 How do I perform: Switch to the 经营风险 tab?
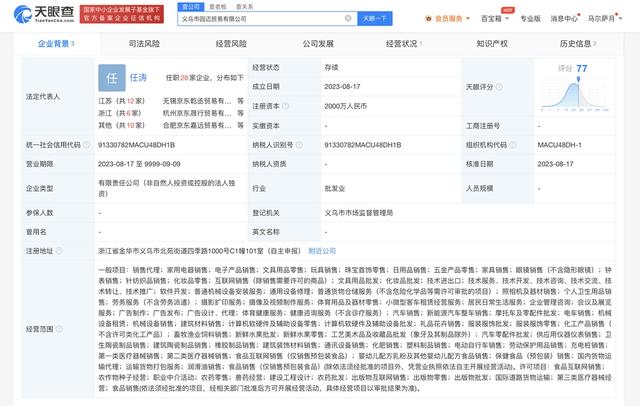pyautogui.click(x=231, y=44)
